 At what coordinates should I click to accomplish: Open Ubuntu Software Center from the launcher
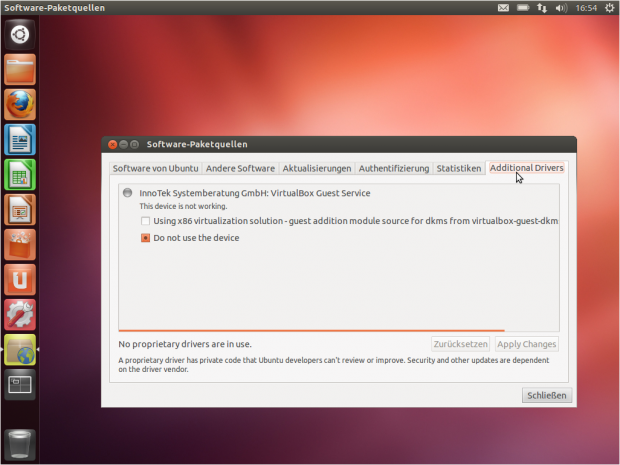click(x=20, y=245)
